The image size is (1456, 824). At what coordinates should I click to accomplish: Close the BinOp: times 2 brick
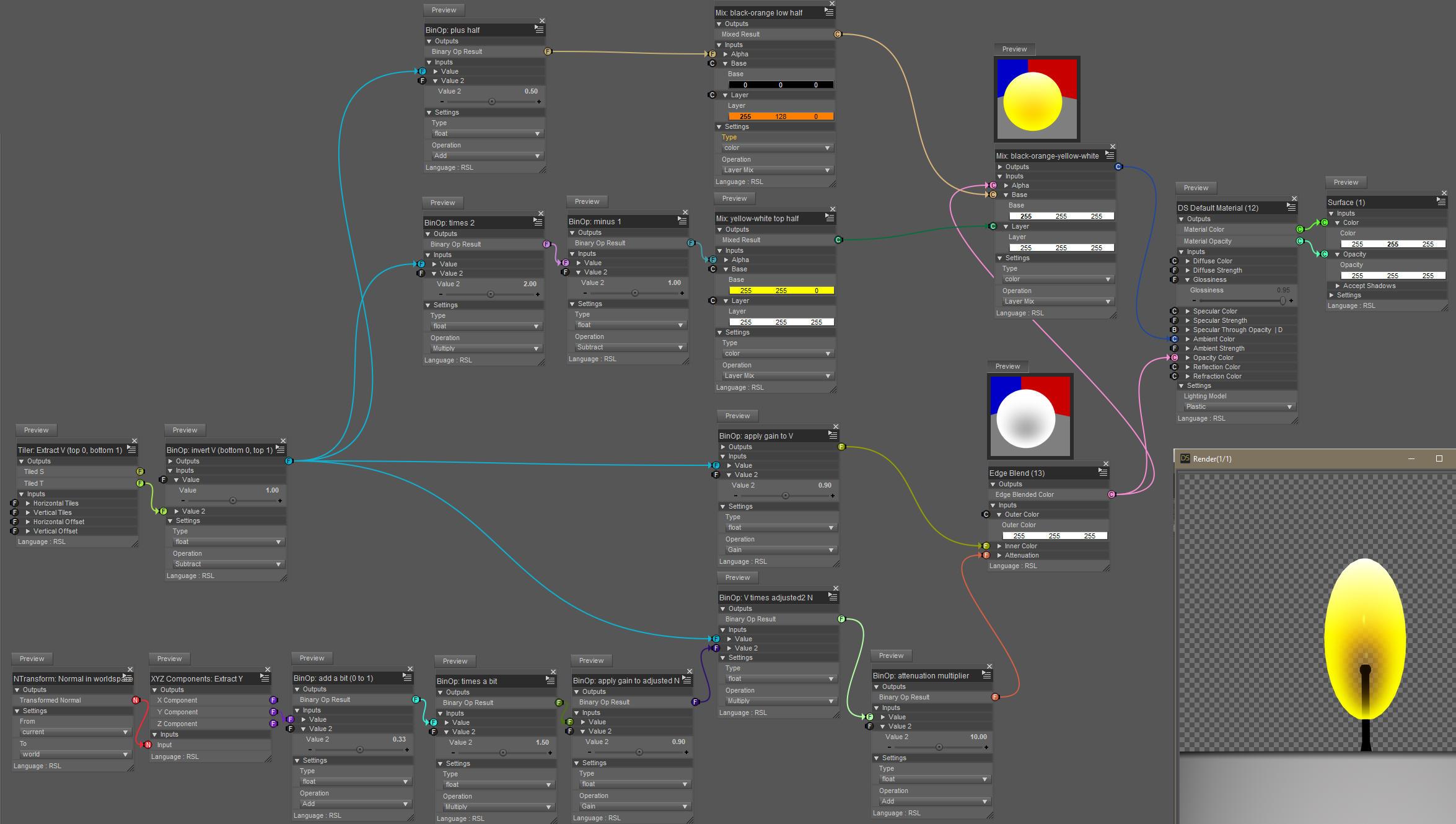540,214
